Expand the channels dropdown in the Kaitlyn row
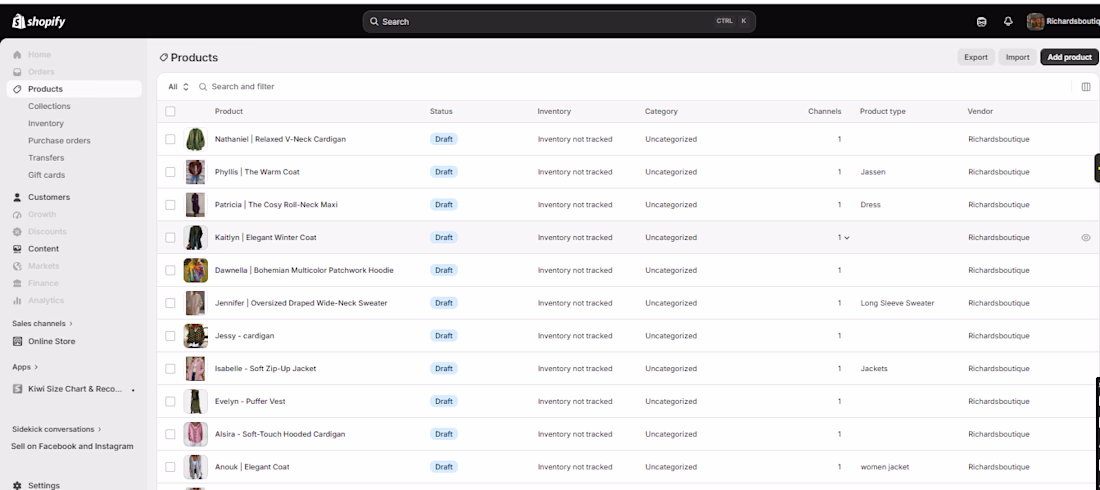Viewport: 1100px width, 490px height. pos(847,237)
